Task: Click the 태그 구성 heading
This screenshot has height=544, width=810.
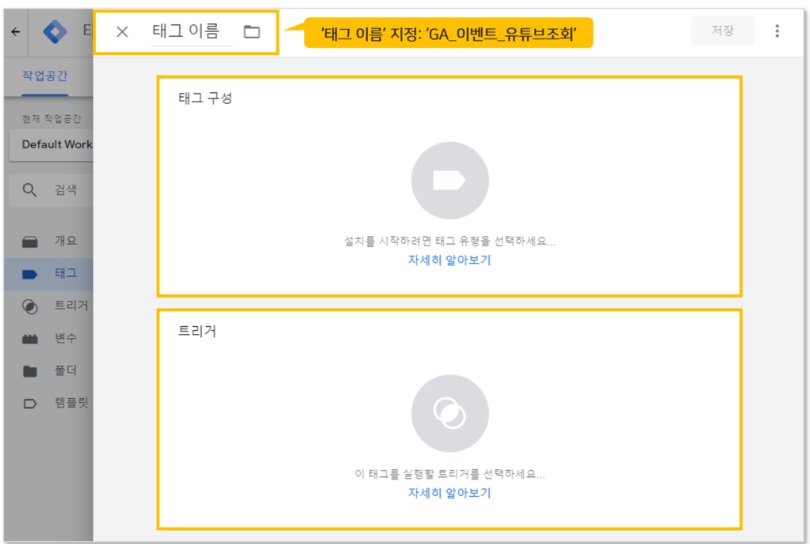Action: click(205, 98)
